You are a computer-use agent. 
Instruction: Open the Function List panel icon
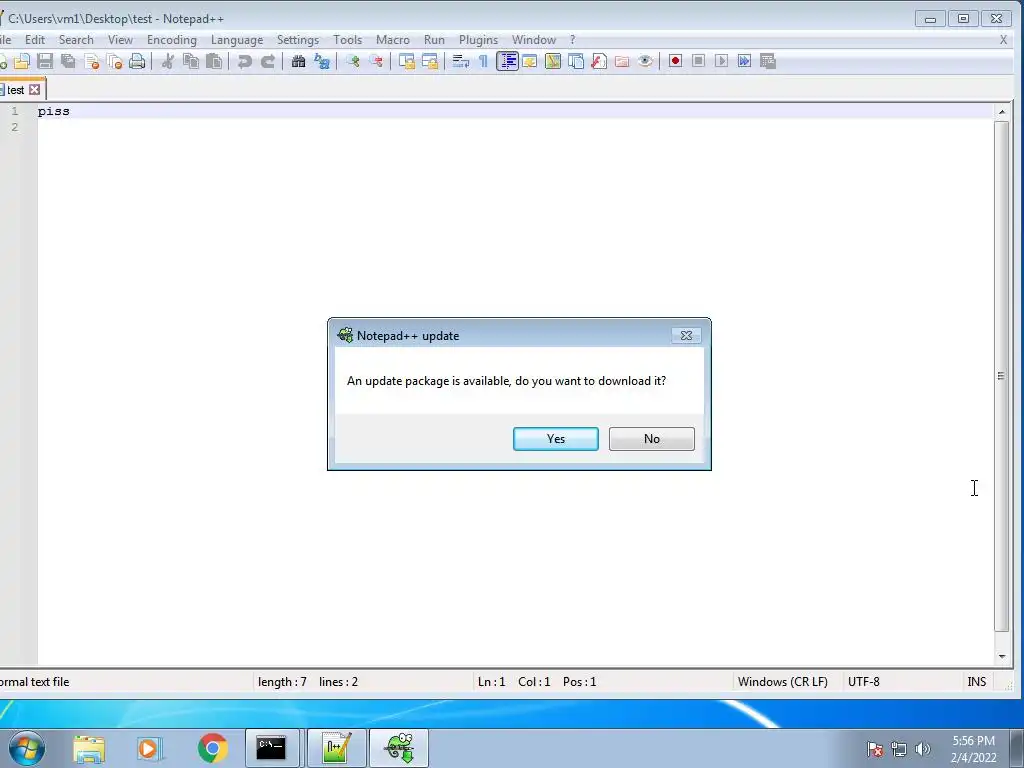point(599,61)
